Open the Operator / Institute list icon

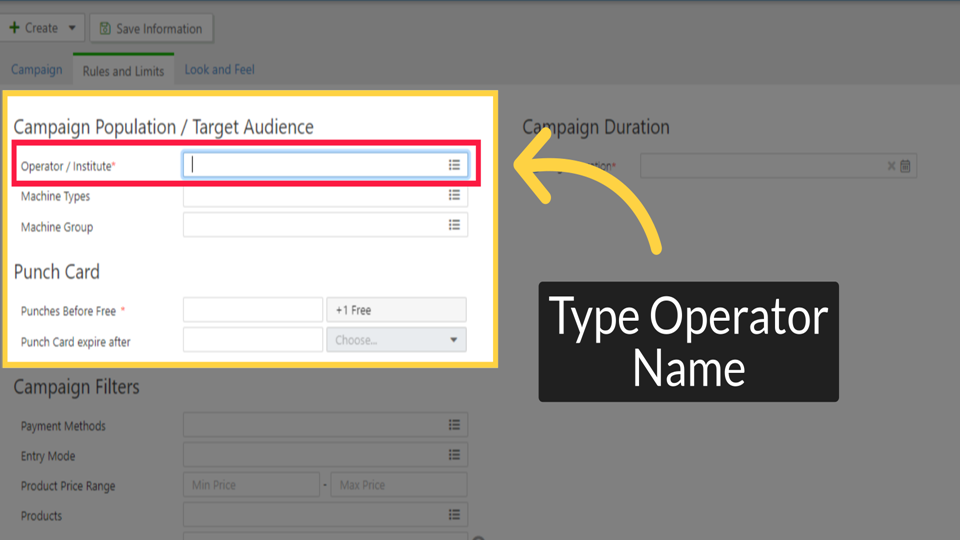point(454,165)
